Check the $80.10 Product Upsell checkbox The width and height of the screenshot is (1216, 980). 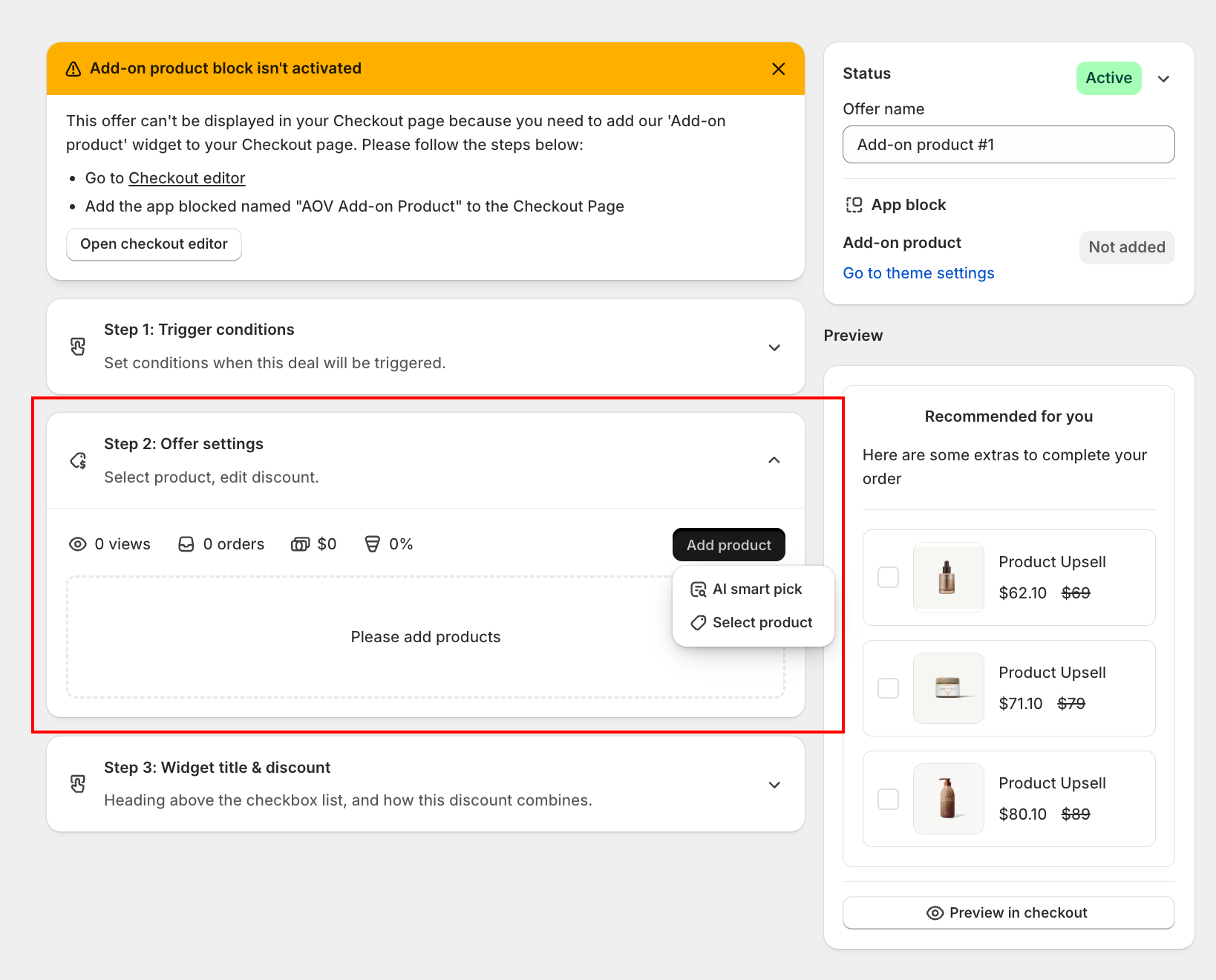pos(889,799)
